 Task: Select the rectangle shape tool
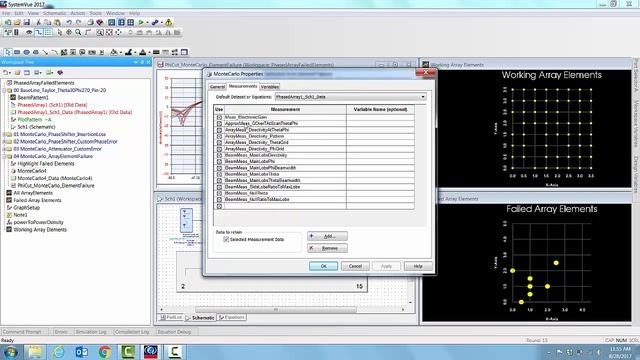pos(17,52)
